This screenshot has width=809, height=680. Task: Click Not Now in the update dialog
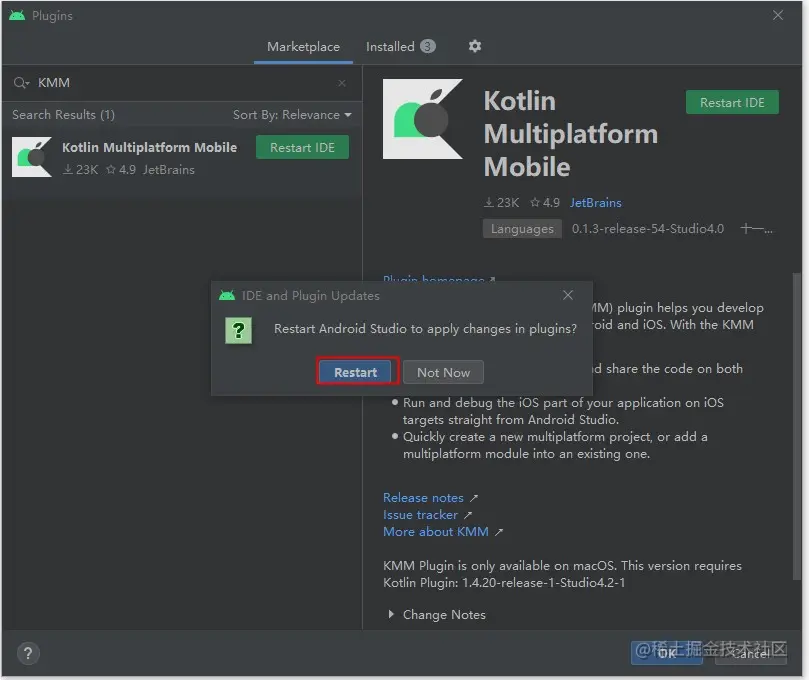(443, 372)
